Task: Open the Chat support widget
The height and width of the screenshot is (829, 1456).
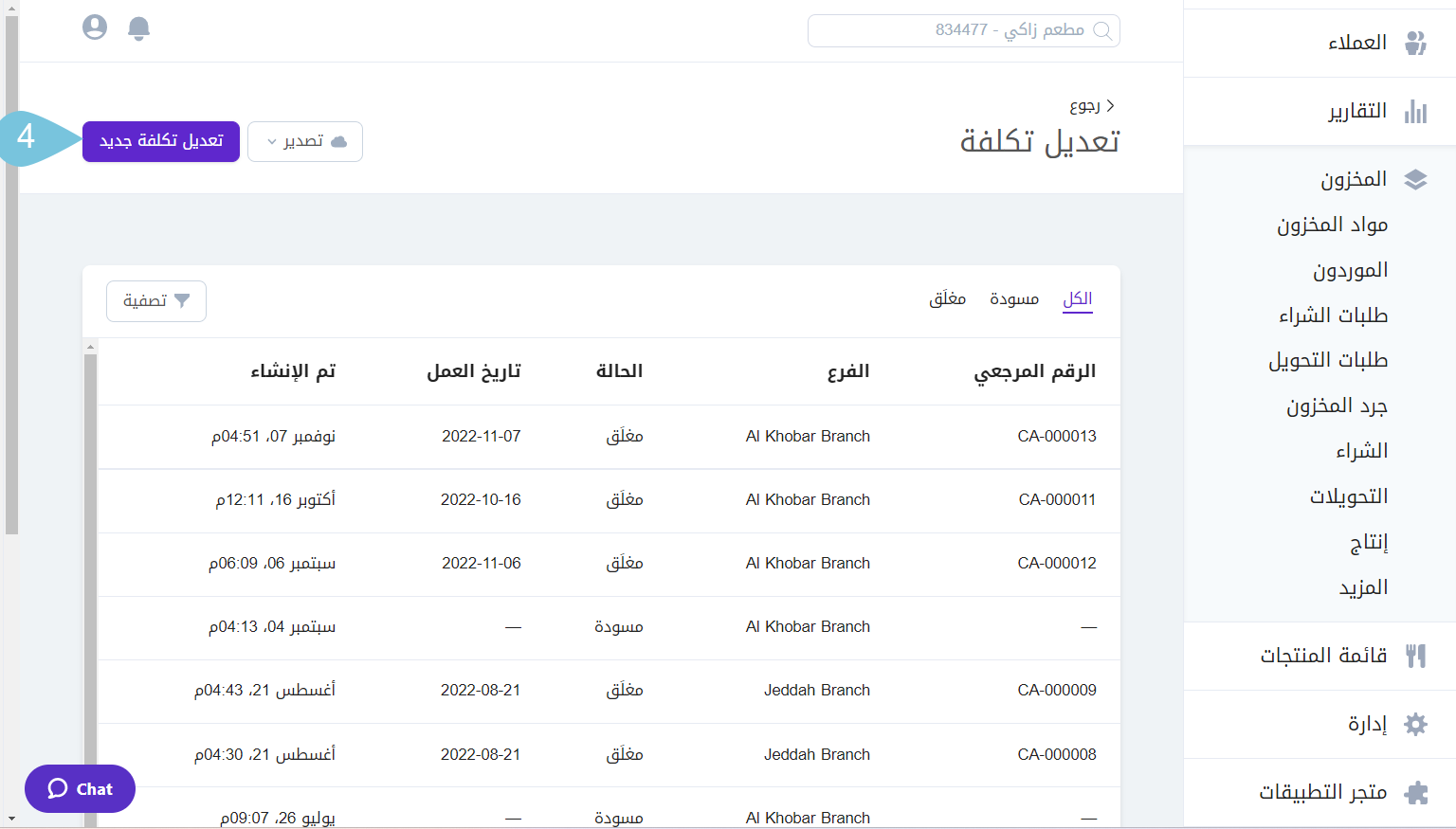Action: (x=81, y=788)
